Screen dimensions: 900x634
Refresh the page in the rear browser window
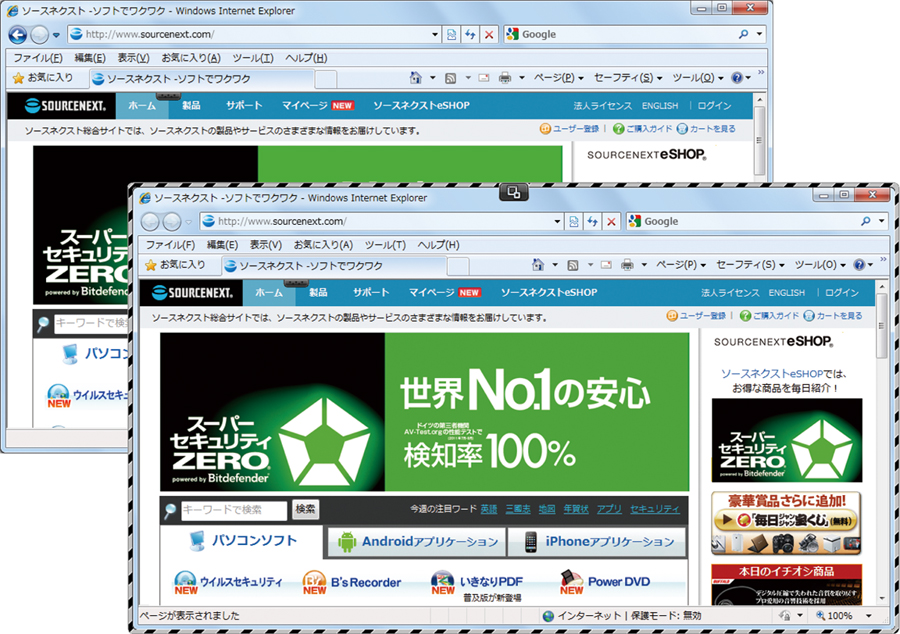(x=470, y=34)
